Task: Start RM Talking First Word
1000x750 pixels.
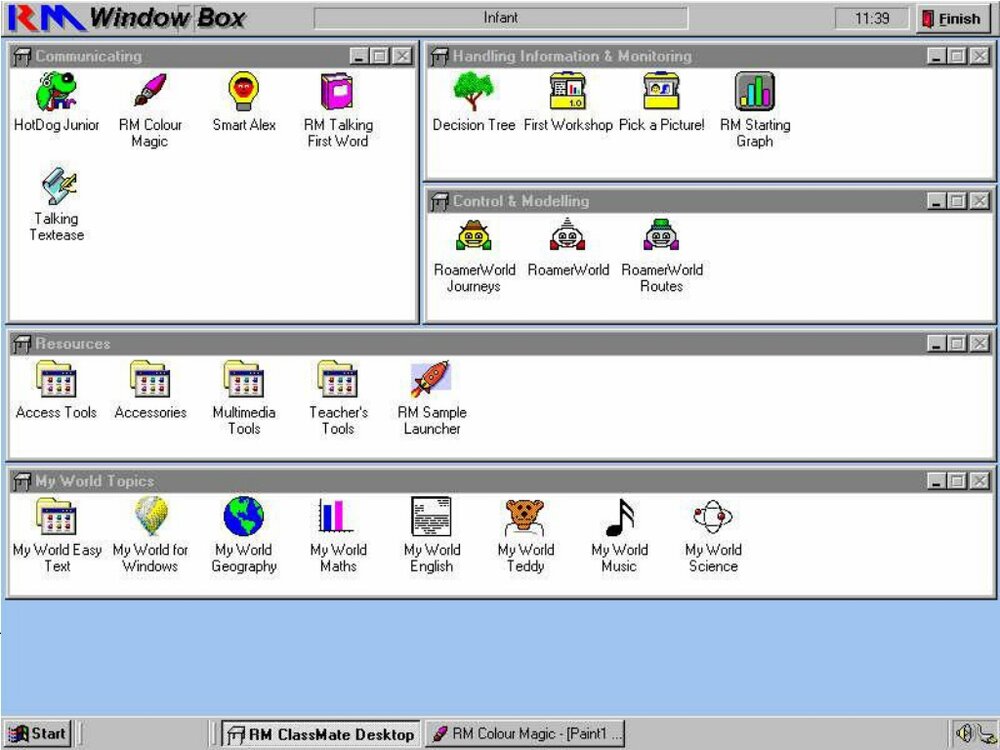Action: coord(337,91)
